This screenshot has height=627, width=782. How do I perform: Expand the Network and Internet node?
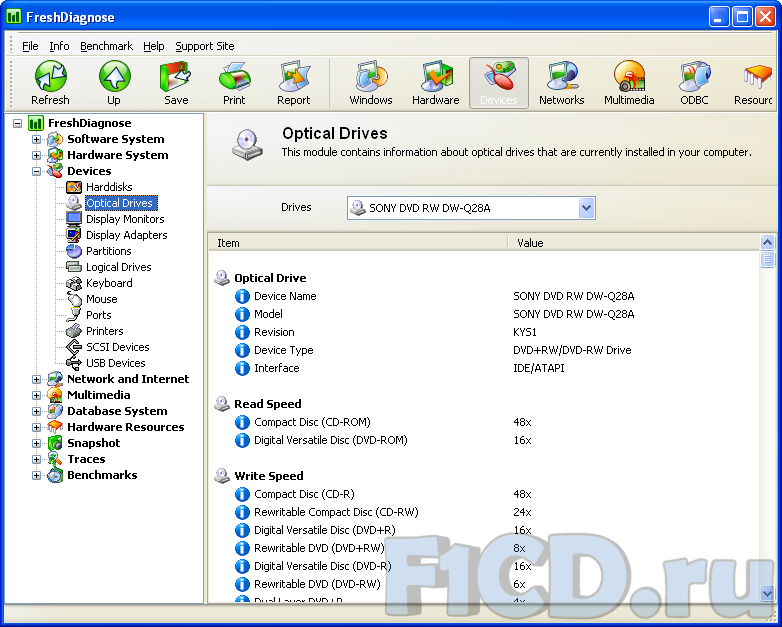(x=36, y=379)
